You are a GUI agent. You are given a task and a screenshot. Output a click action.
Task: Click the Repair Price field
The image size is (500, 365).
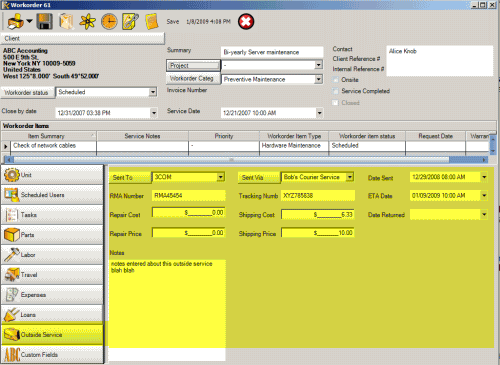click(x=189, y=233)
